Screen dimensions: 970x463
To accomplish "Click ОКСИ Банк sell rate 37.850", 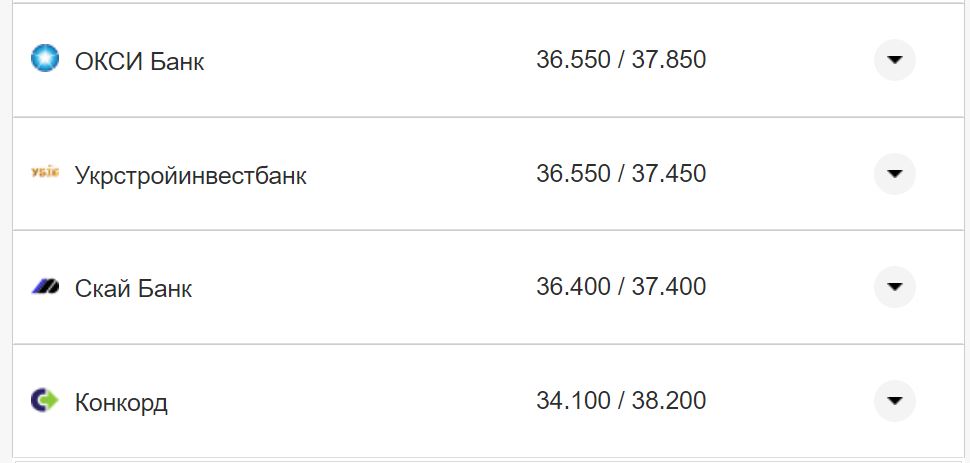I will click(669, 60).
